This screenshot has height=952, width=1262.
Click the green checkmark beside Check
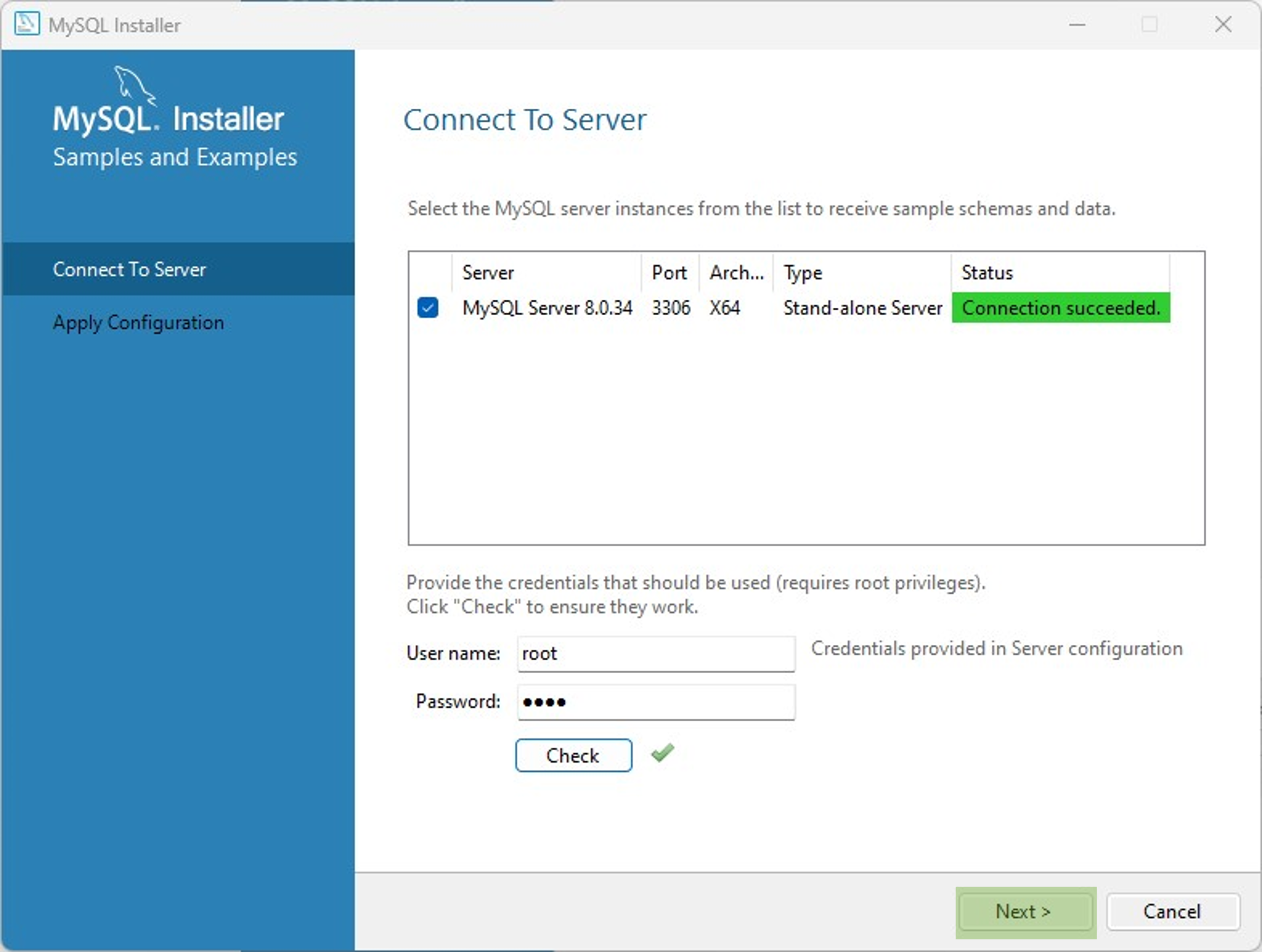pos(662,754)
